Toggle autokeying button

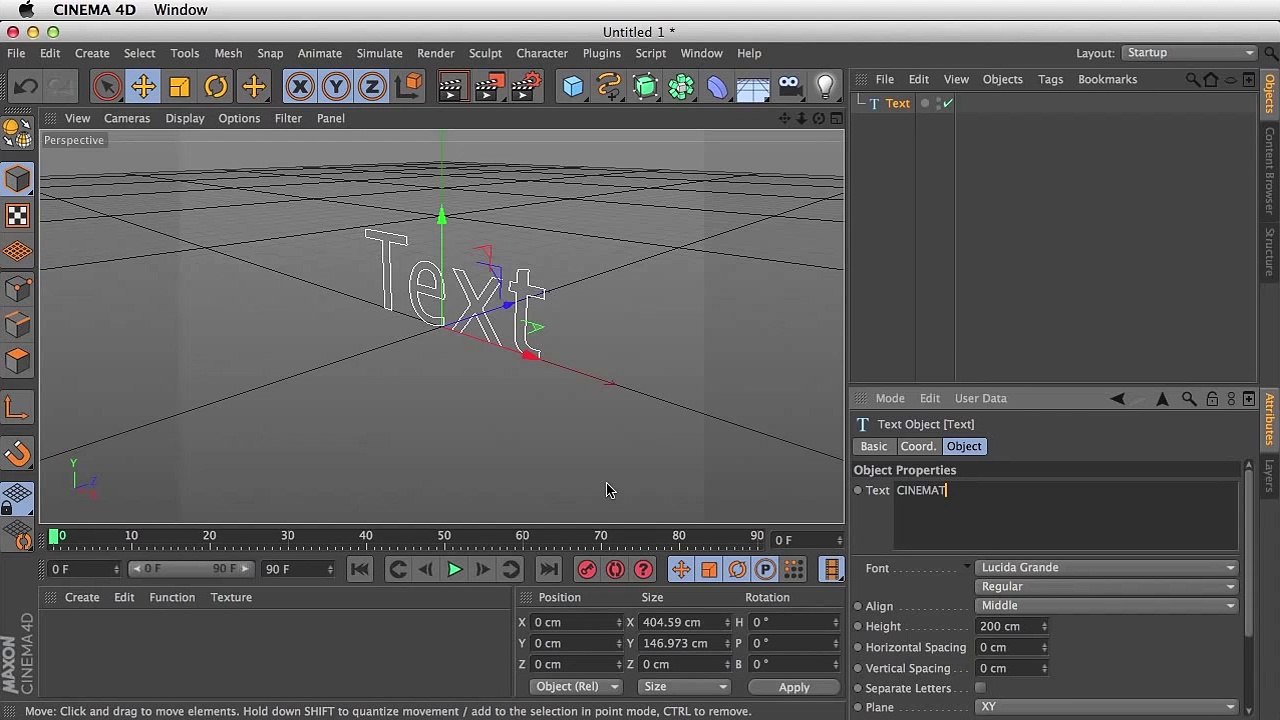click(x=615, y=569)
